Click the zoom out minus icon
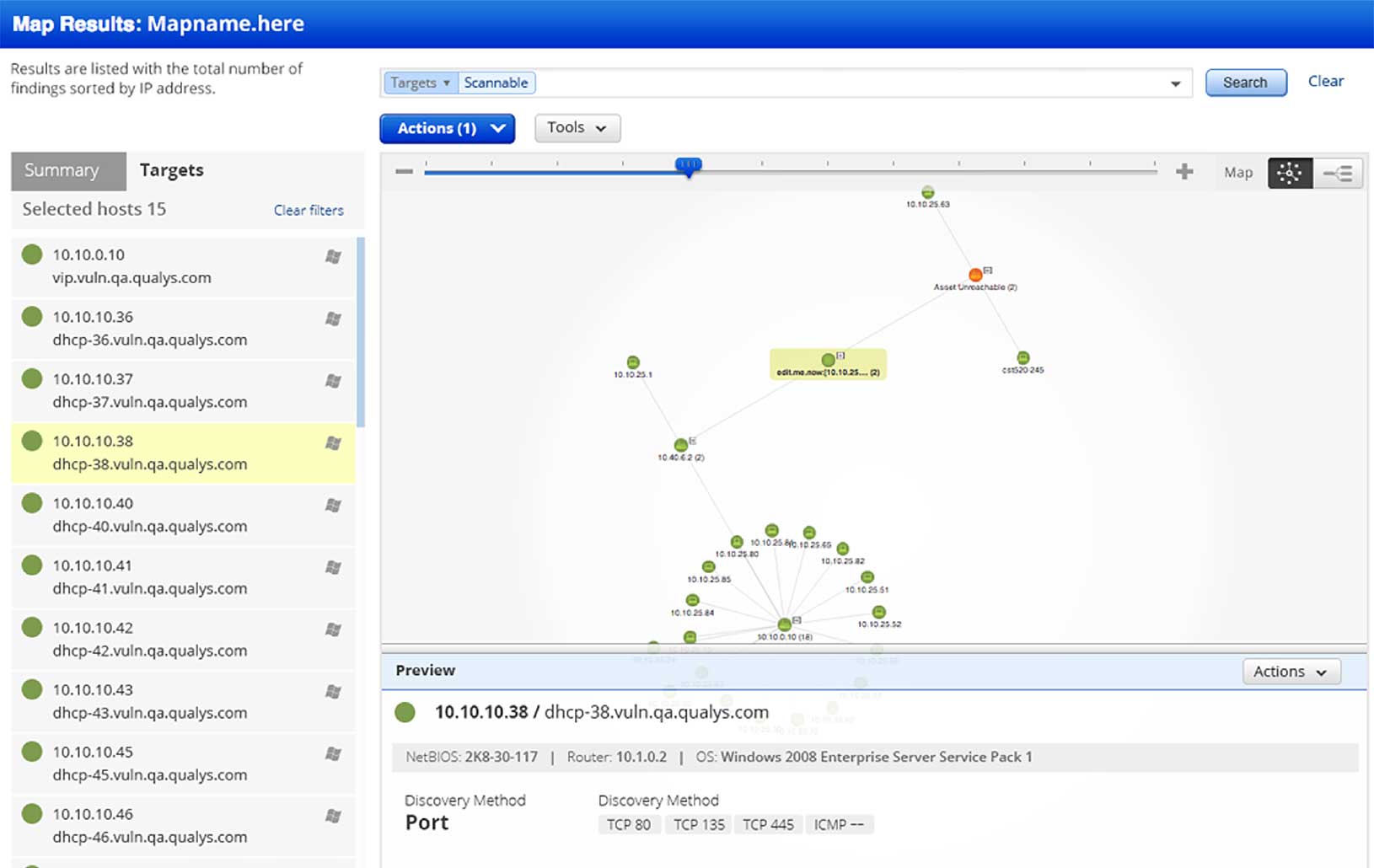The width and height of the screenshot is (1374, 868). [x=405, y=171]
